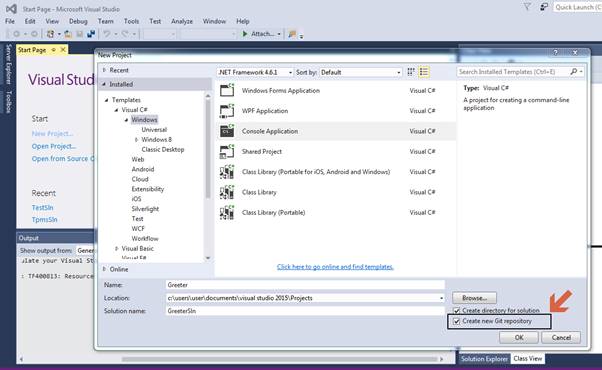Select the Android template category
The image size is (602, 370).
[143, 169]
